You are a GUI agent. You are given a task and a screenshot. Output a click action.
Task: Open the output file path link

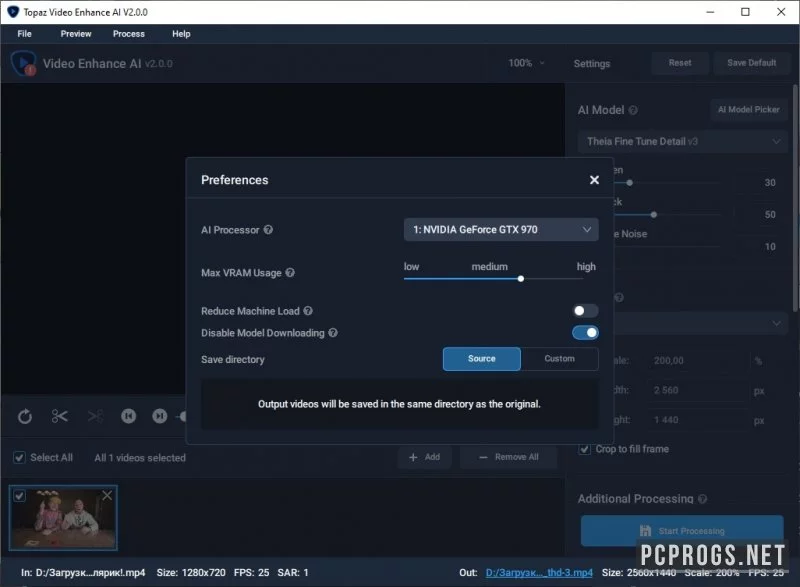pos(539,572)
